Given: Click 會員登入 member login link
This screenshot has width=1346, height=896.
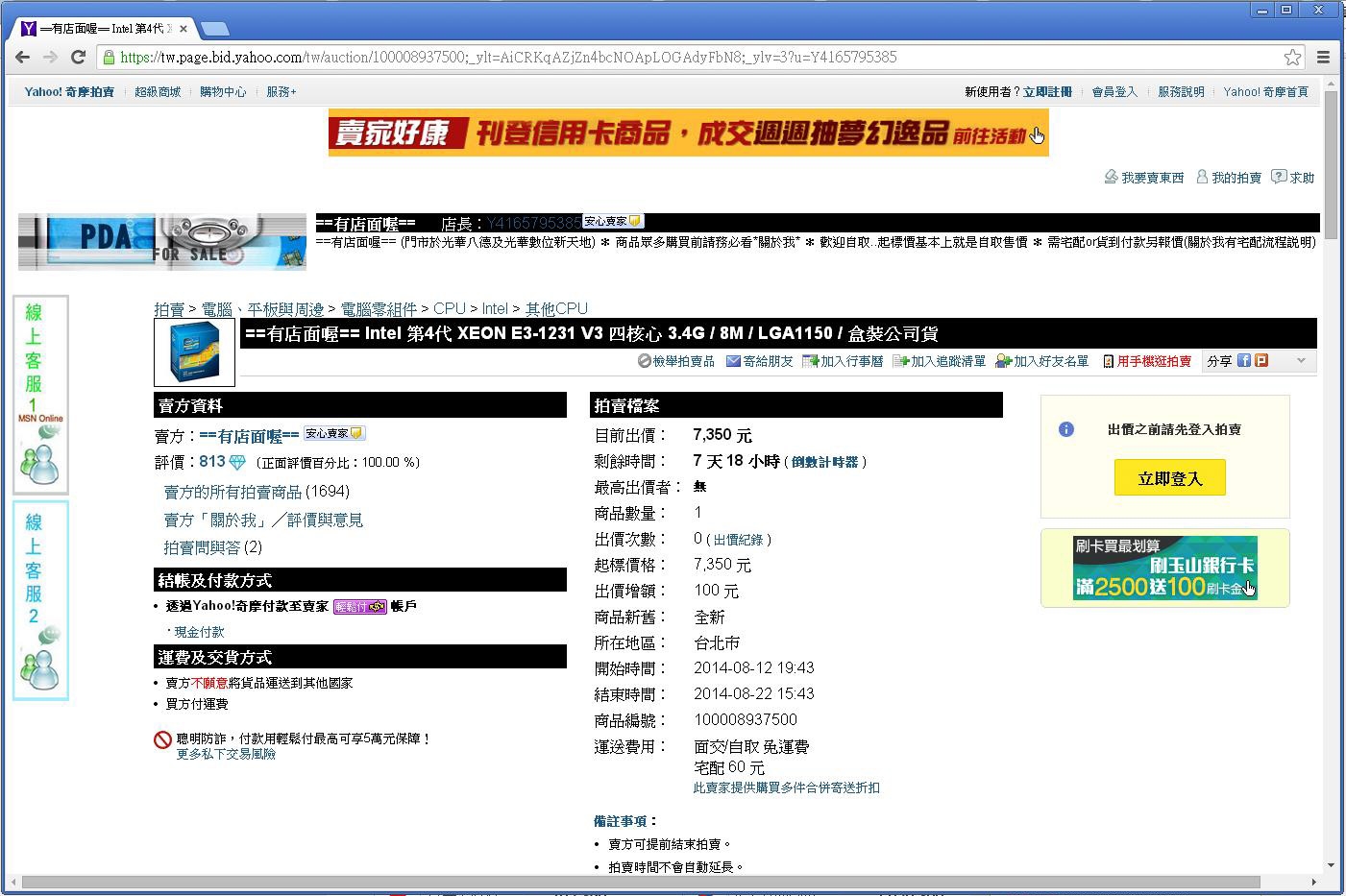Looking at the screenshot, I should (1114, 92).
